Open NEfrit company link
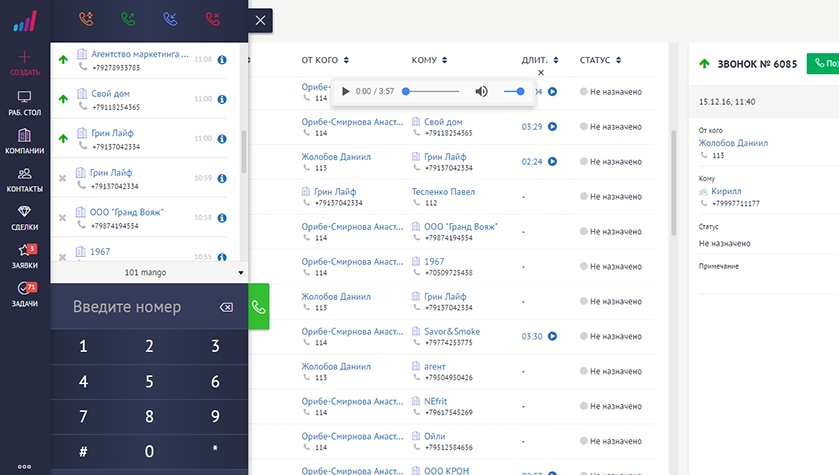The width and height of the screenshot is (839, 475). click(435, 401)
